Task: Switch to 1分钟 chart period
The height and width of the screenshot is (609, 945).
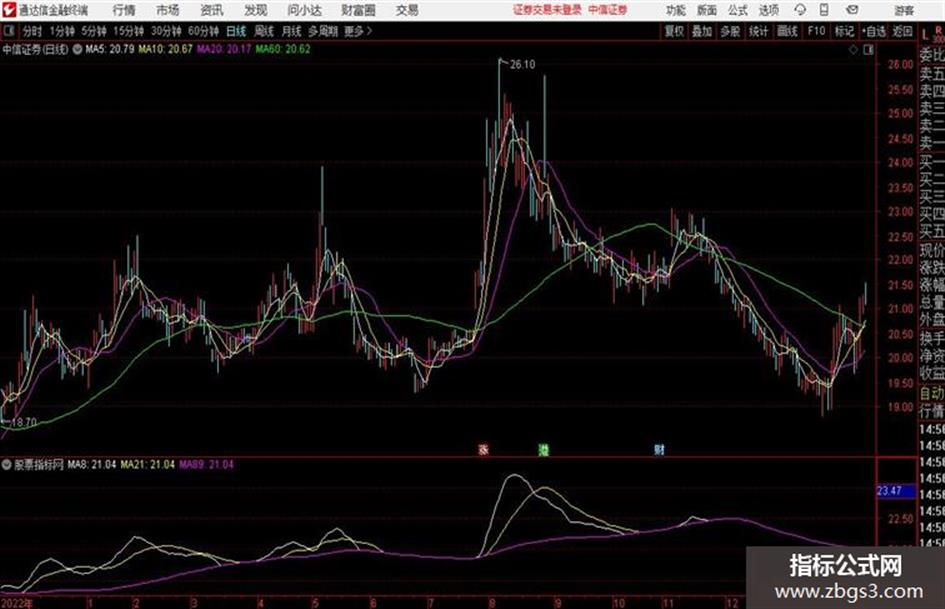Action: (62, 31)
